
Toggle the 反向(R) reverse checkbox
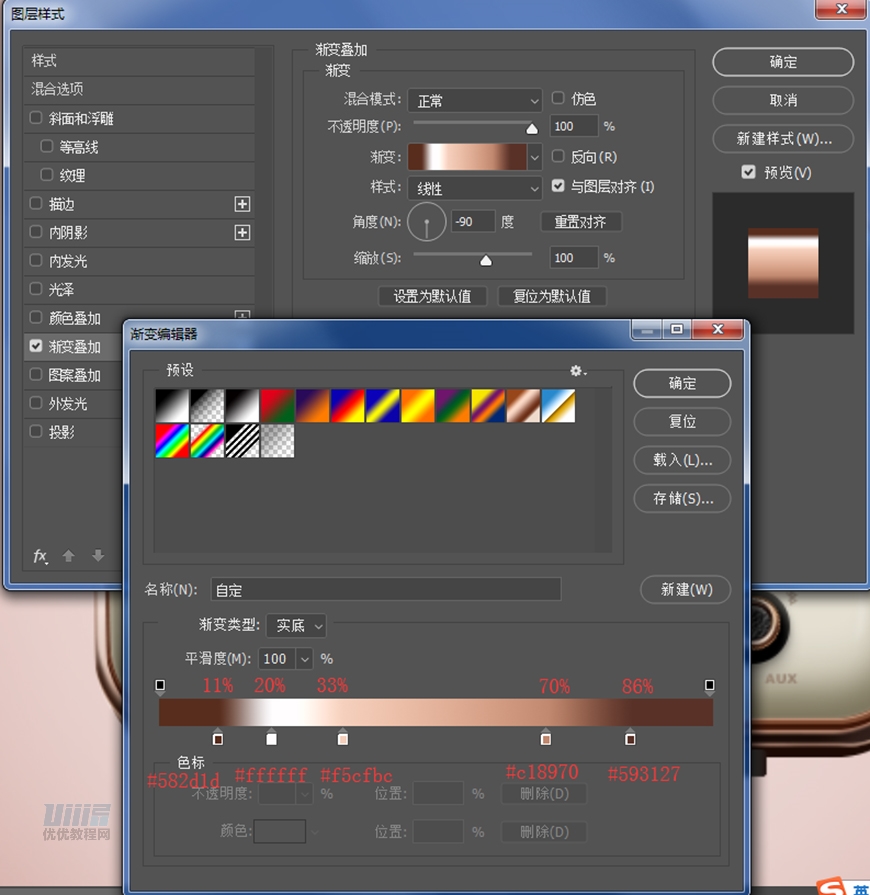click(559, 157)
